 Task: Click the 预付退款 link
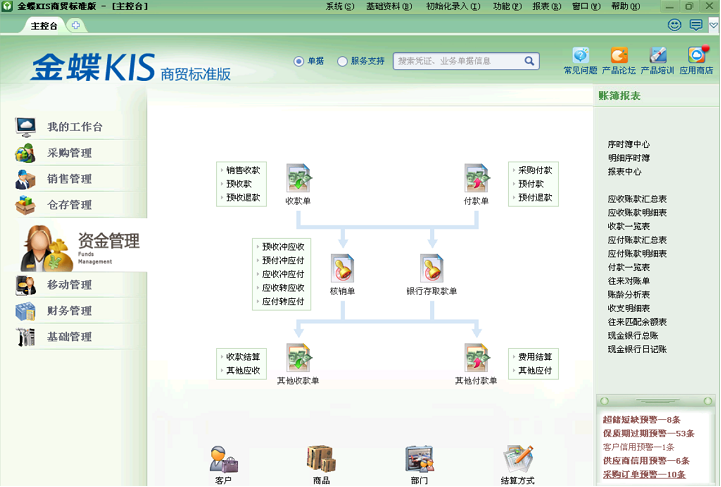coord(535,197)
